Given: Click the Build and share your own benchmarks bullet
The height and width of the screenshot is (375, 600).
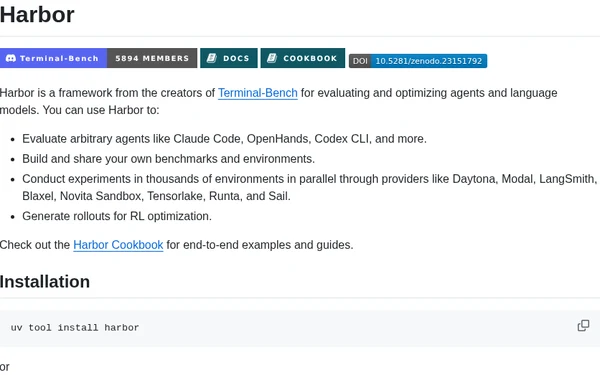Looking at the screenshot, I should coord(168,159).
